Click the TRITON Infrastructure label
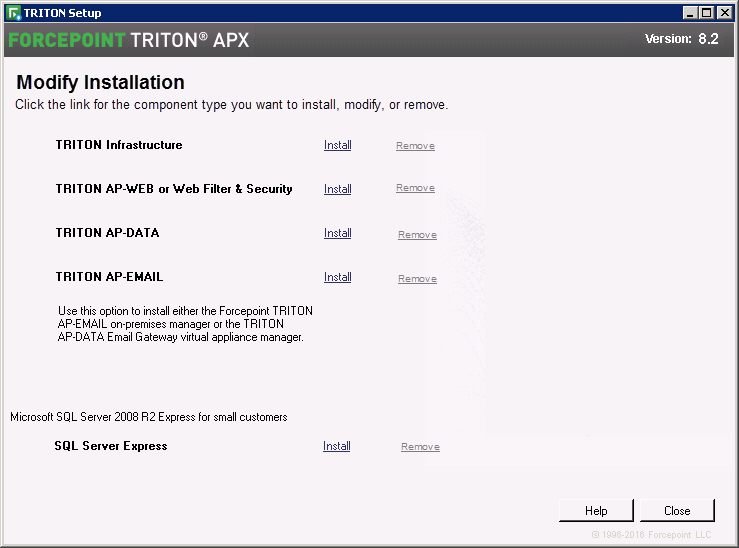 [x=119, y=145]
